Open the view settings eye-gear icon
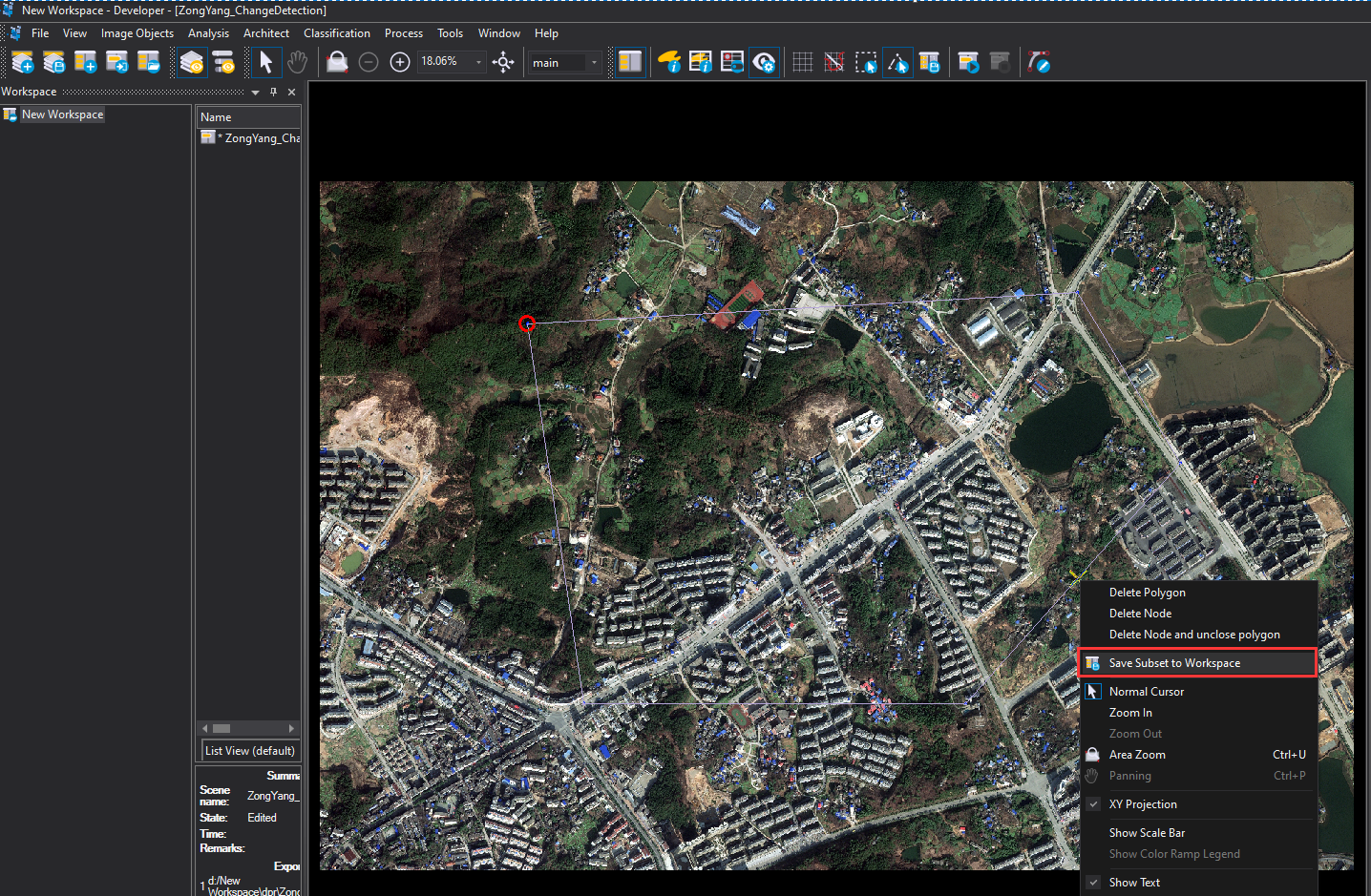 coord(764,63)
